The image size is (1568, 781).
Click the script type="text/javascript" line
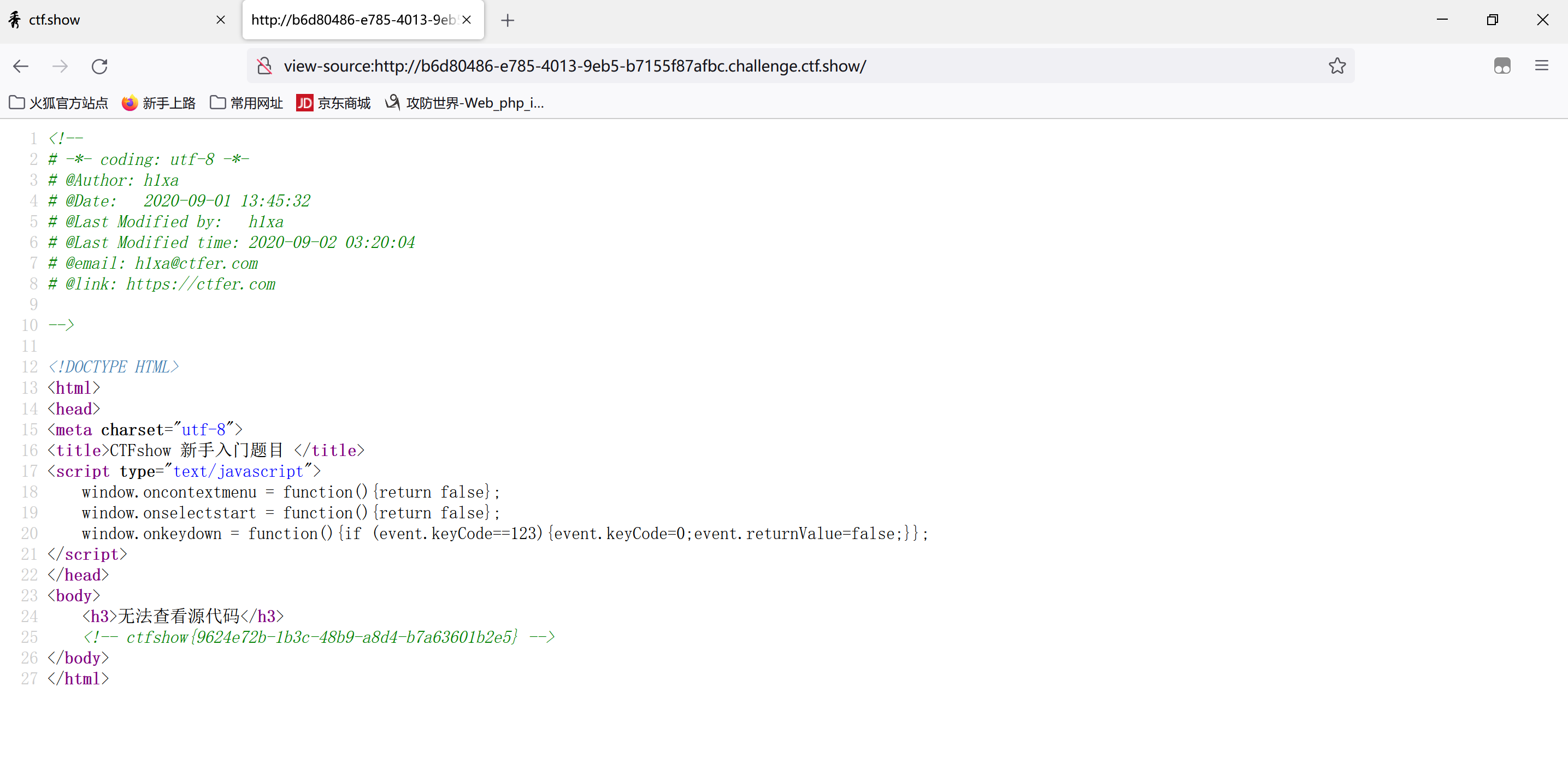click(184, 471)
